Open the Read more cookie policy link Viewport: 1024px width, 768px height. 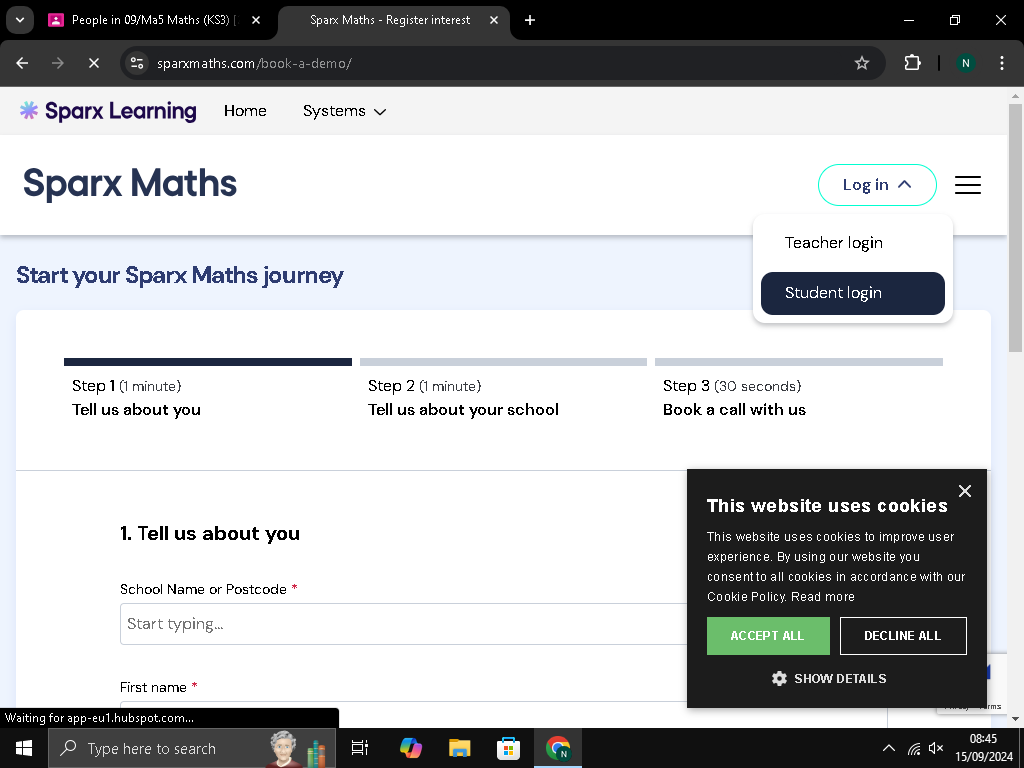coord(822,597)
